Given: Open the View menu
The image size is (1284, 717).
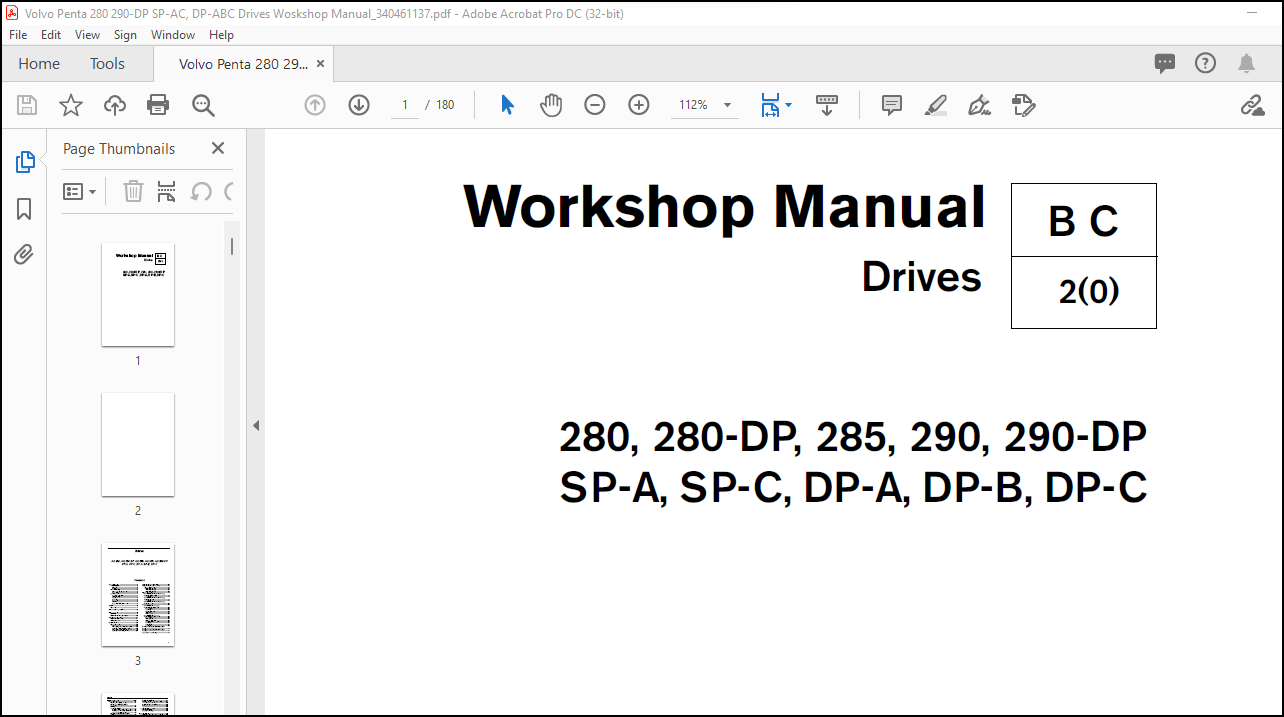Looking at the screenshot, I should 88,34.
